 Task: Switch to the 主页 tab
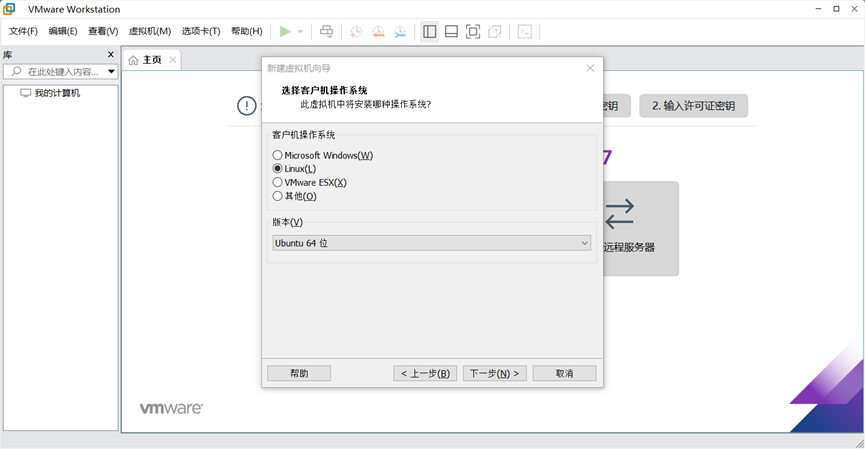click(151, 60)
